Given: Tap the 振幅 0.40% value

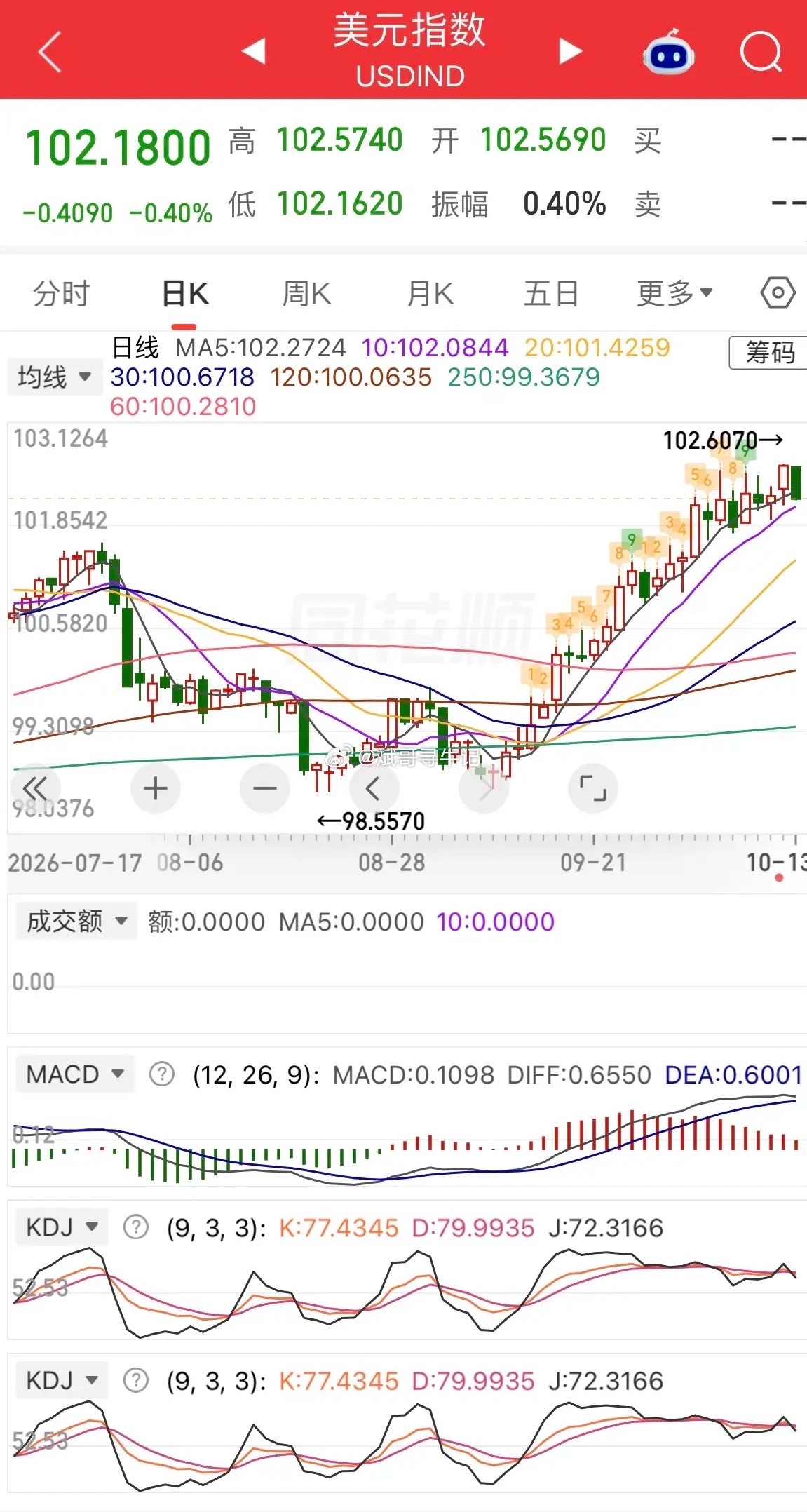Looking at the screenshot, I should coord(564,204).
